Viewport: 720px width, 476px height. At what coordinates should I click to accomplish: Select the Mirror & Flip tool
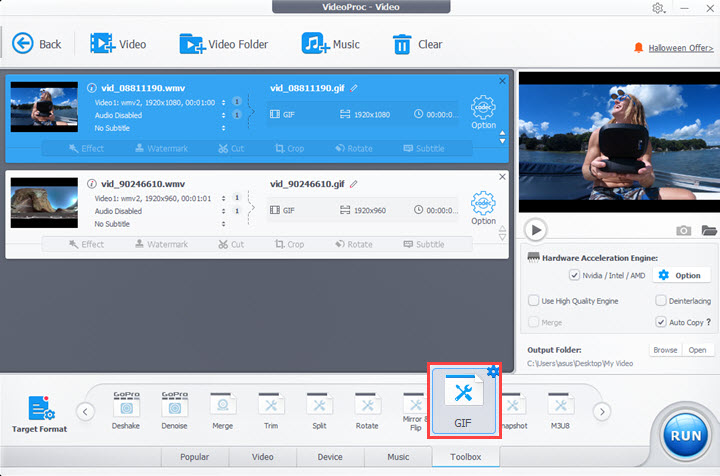(414, 411)
